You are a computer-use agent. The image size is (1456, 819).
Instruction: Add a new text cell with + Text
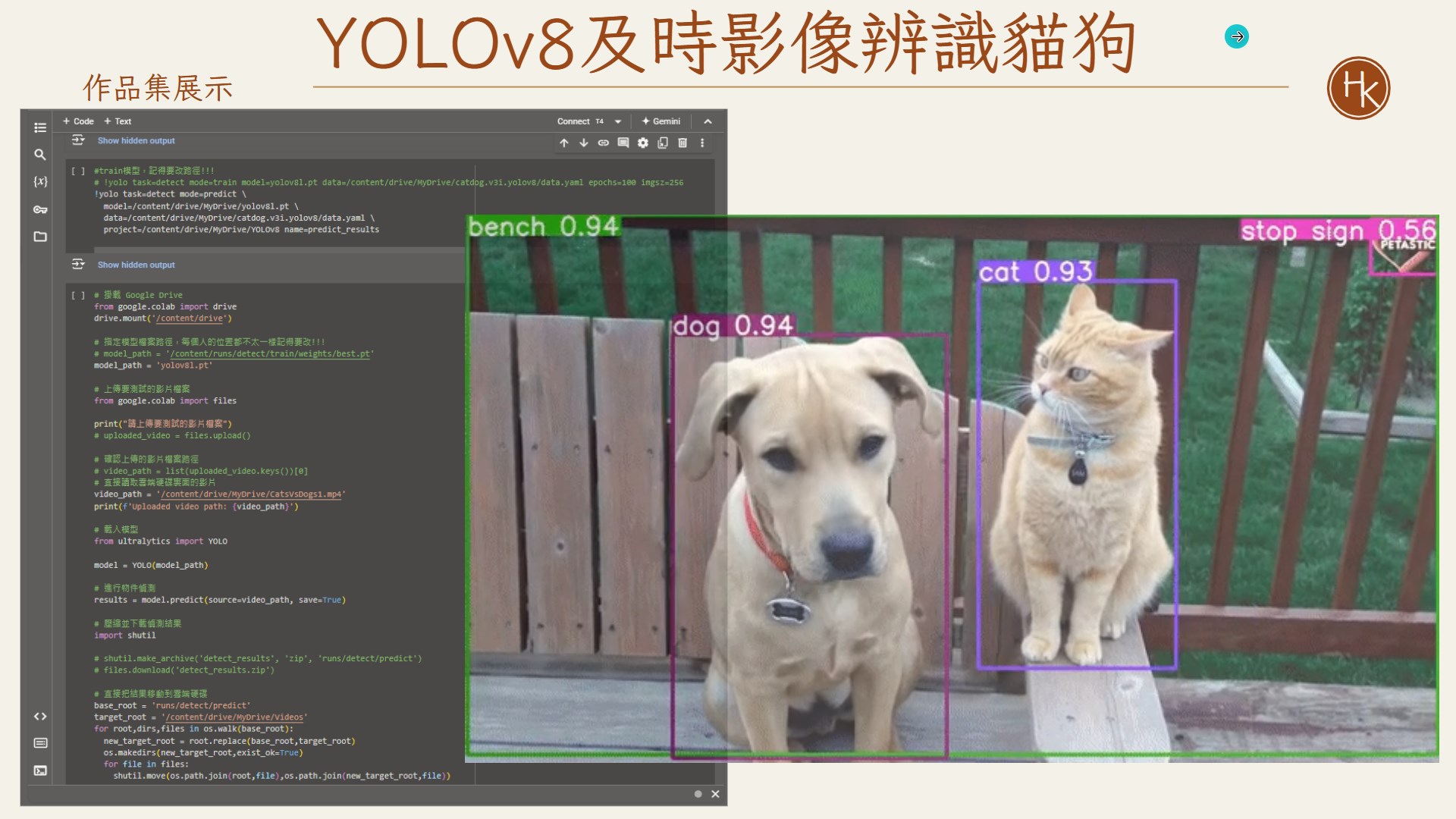click(x=118, y=121)
